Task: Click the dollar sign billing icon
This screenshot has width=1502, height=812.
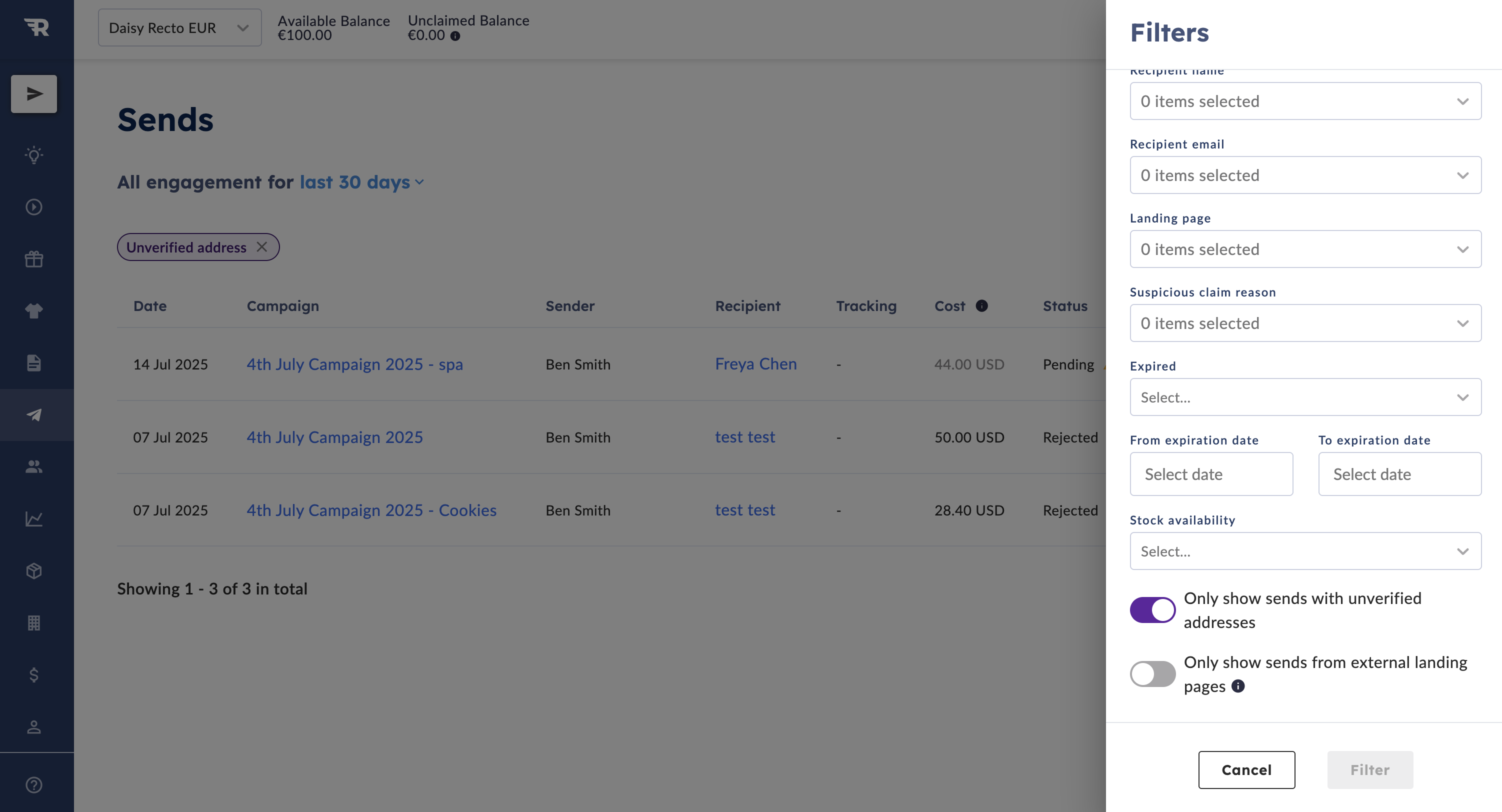Action: pyautogui.click(x=34, y=674)
